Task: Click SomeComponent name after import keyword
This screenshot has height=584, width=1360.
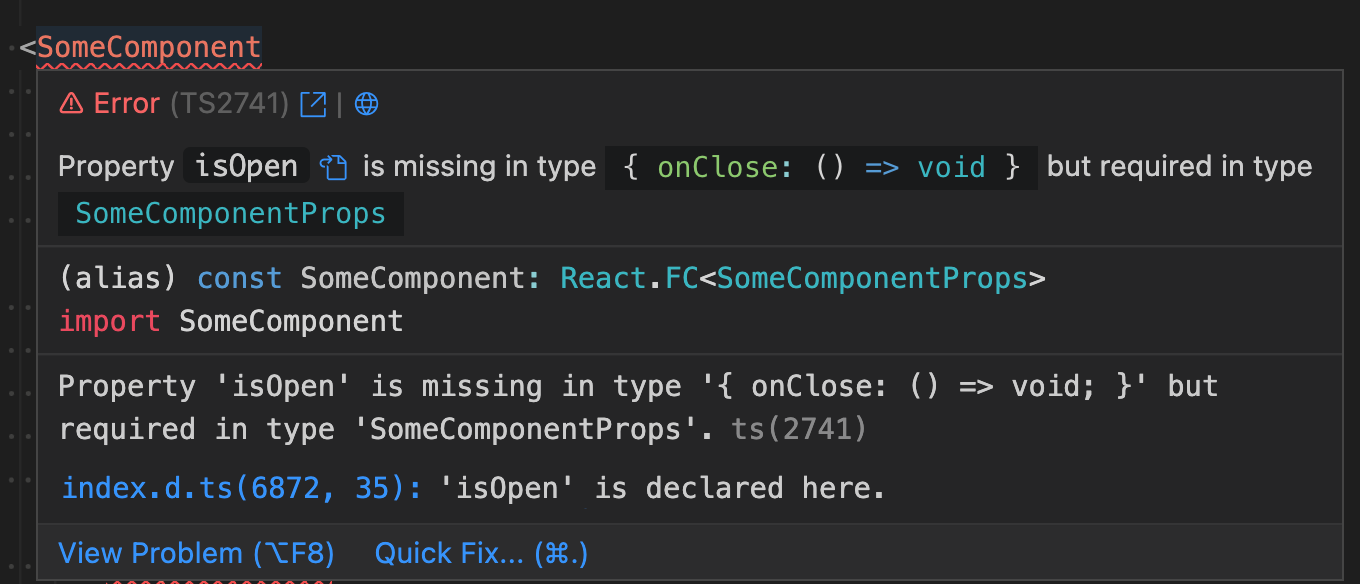Action: [291, 321]
